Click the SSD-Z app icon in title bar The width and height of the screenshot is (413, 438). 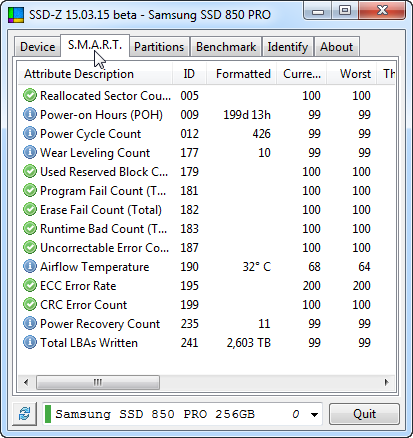click(x=16, y=15)
